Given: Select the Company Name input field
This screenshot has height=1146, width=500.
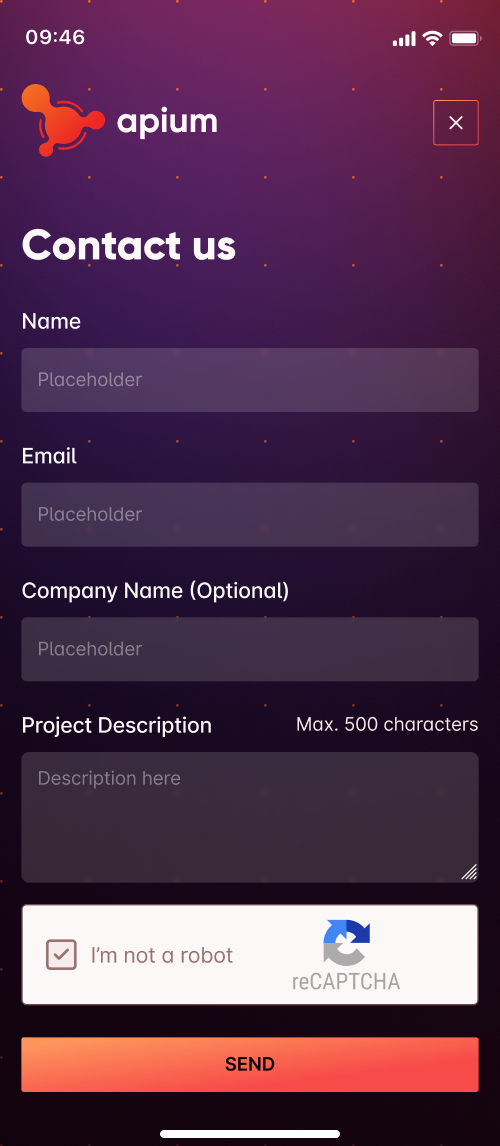Looking at the screenshot, I should 250,649.
